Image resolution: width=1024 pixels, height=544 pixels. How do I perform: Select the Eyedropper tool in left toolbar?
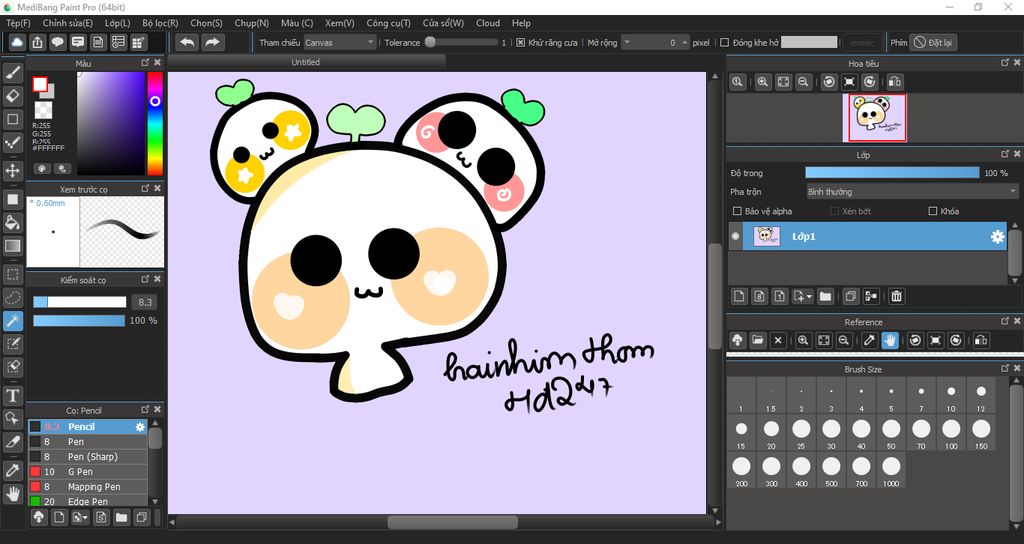point(12,470)
